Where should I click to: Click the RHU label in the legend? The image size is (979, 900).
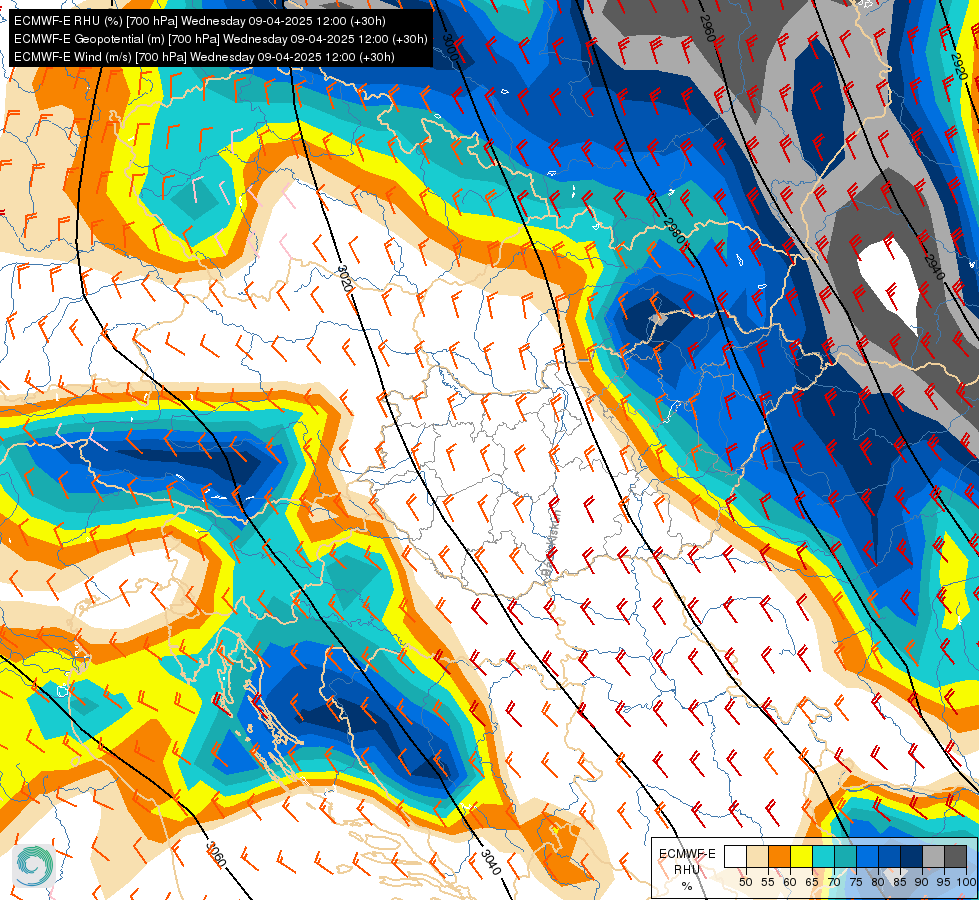687,869
